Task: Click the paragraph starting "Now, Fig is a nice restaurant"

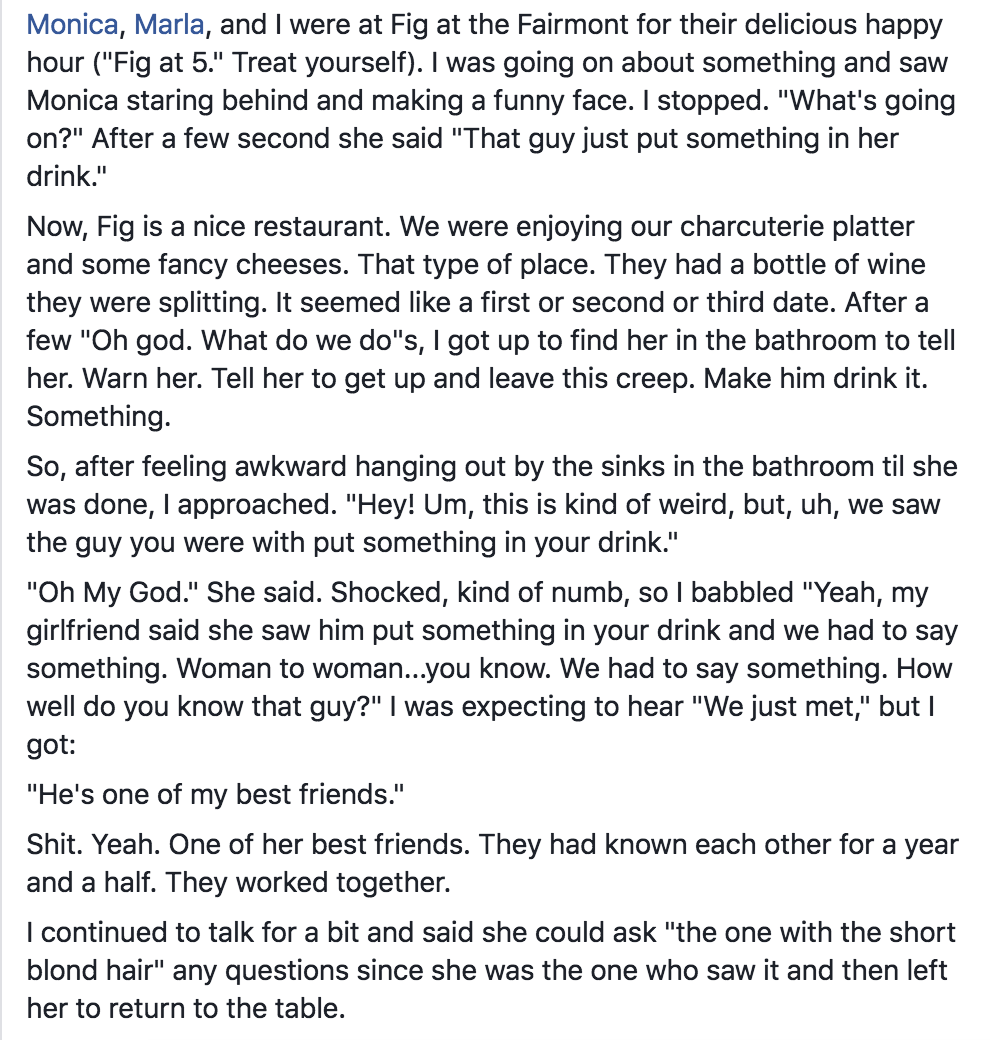Action: [490, 320]
